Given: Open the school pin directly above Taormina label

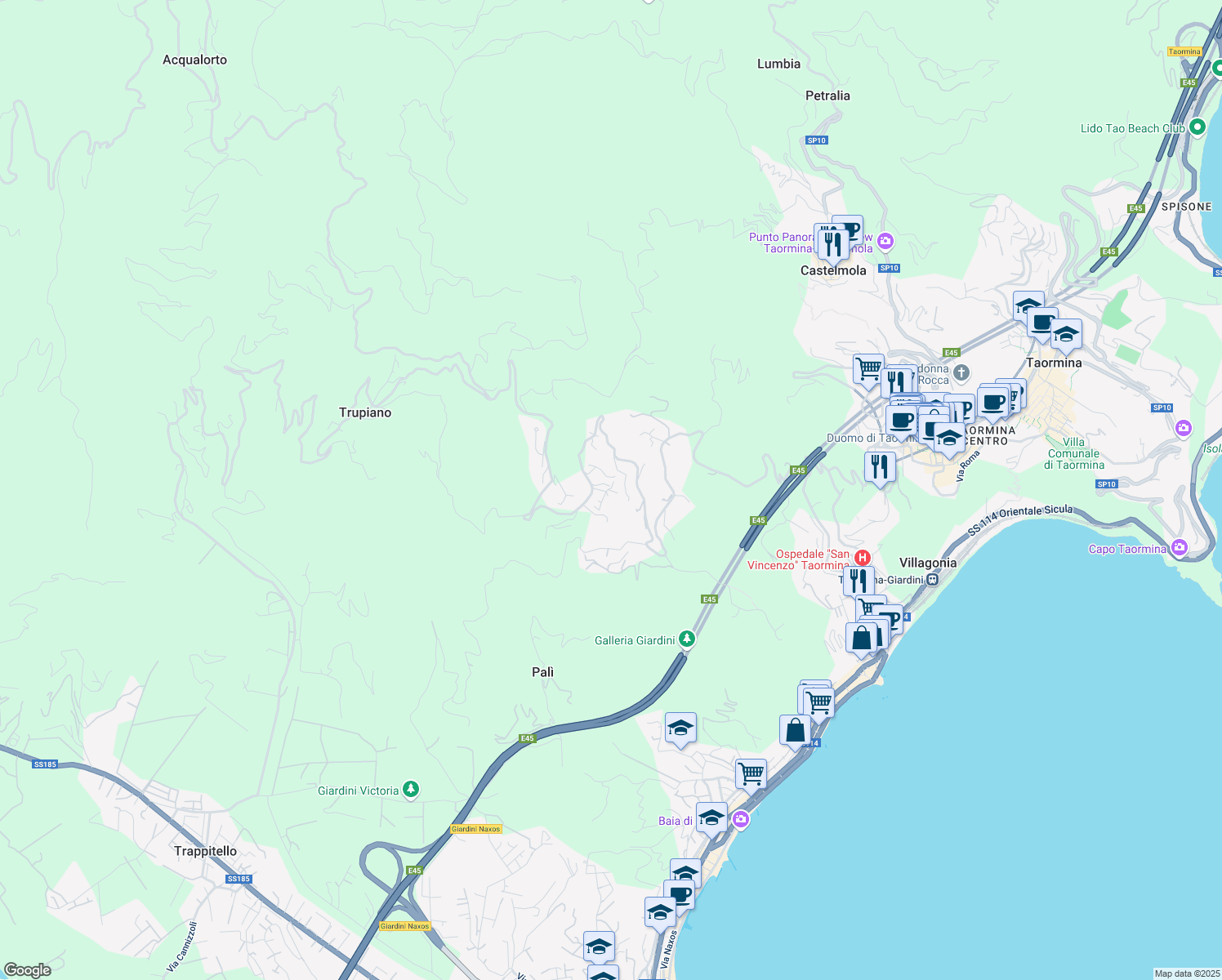Looking at the screenshot, I should [x=1066, y=335].
